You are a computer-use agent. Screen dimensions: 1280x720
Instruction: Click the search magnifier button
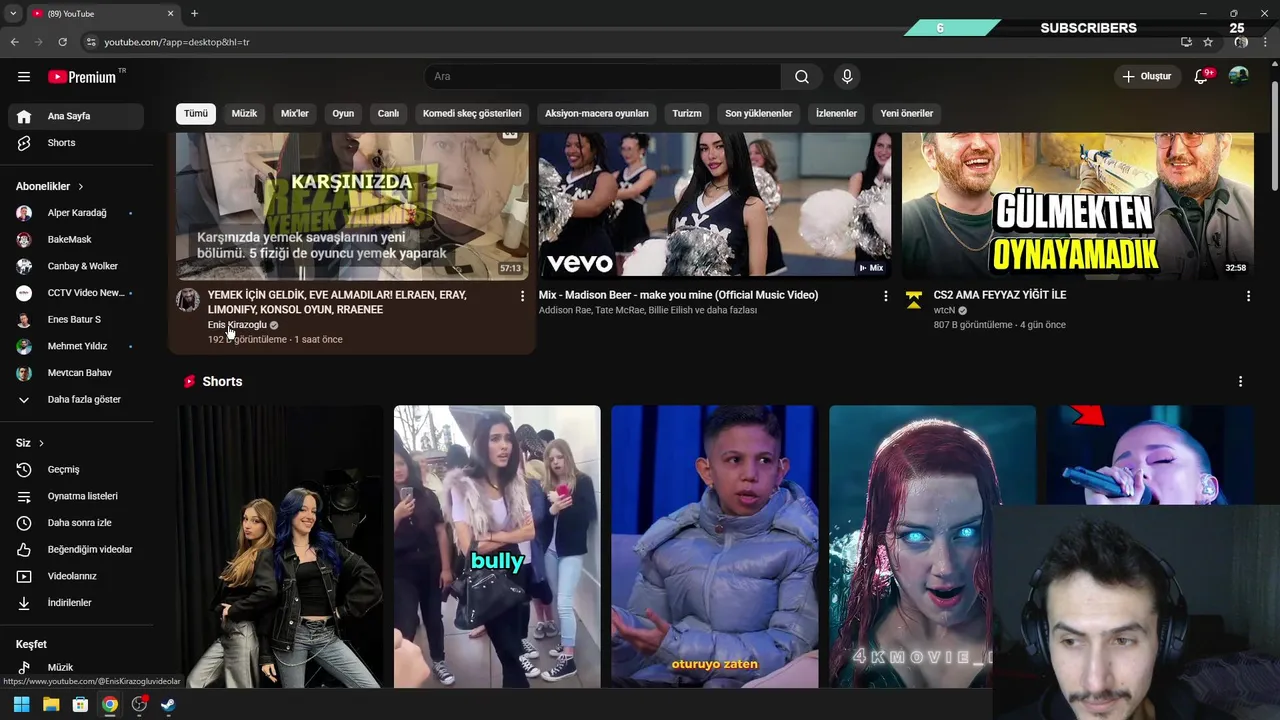click(x=802, y=77)
